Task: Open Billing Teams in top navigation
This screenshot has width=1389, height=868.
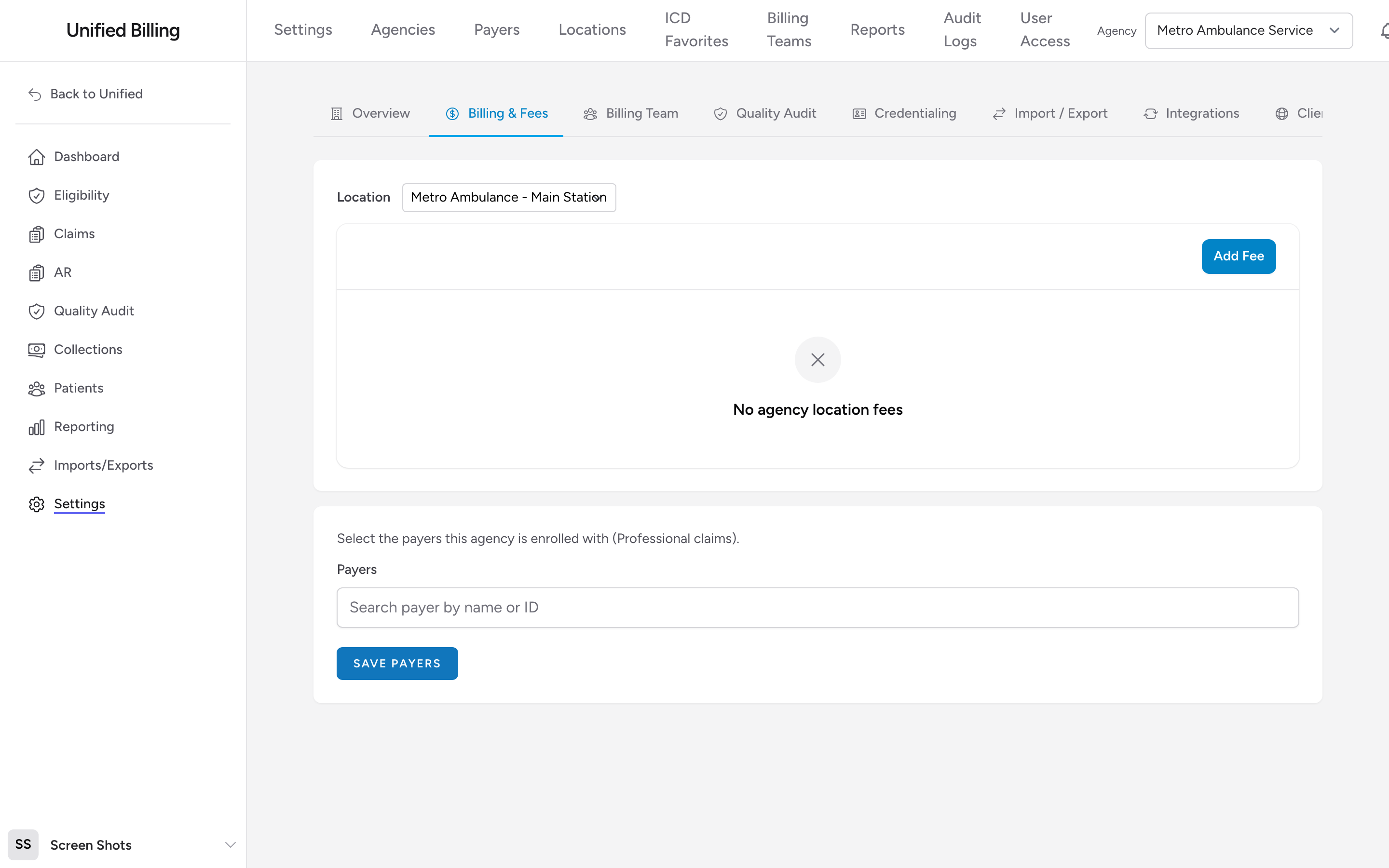Action: click(x=789, y=30)
